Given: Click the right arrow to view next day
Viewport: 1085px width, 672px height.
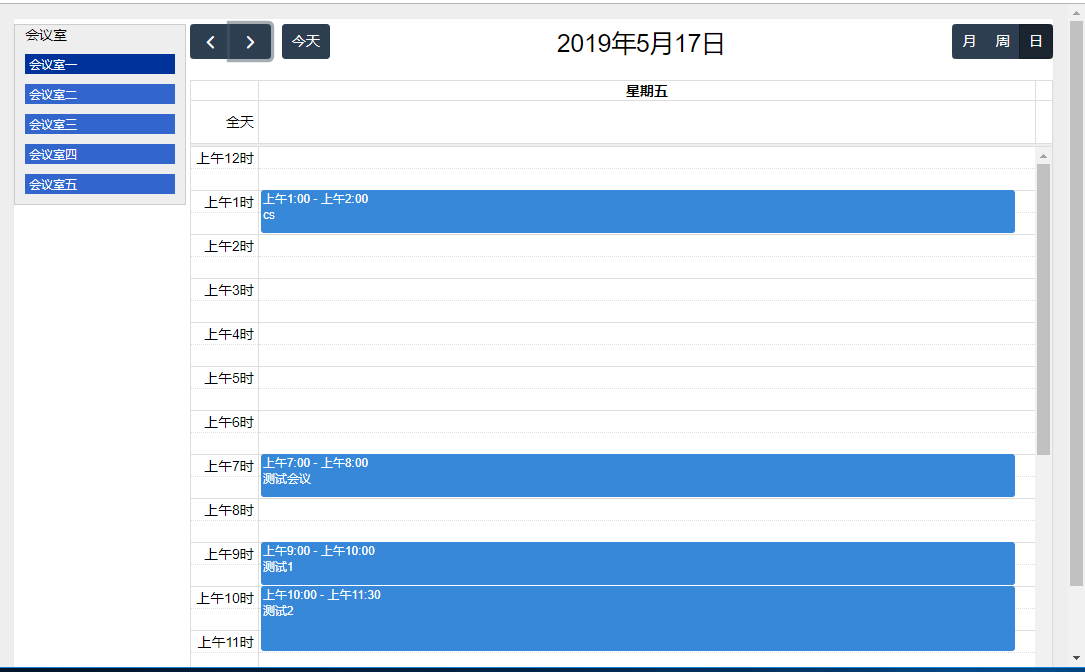Looking at the screenshot, I should tap(250, 41).
